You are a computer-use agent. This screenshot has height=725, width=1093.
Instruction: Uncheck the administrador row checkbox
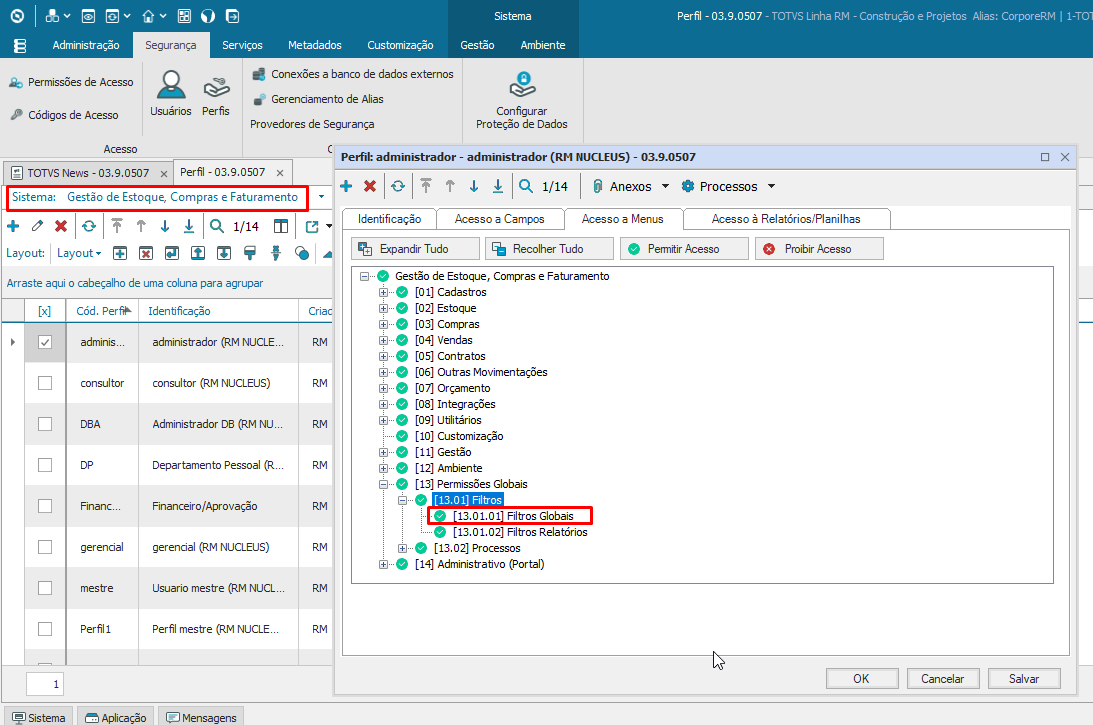pos(45,342)
